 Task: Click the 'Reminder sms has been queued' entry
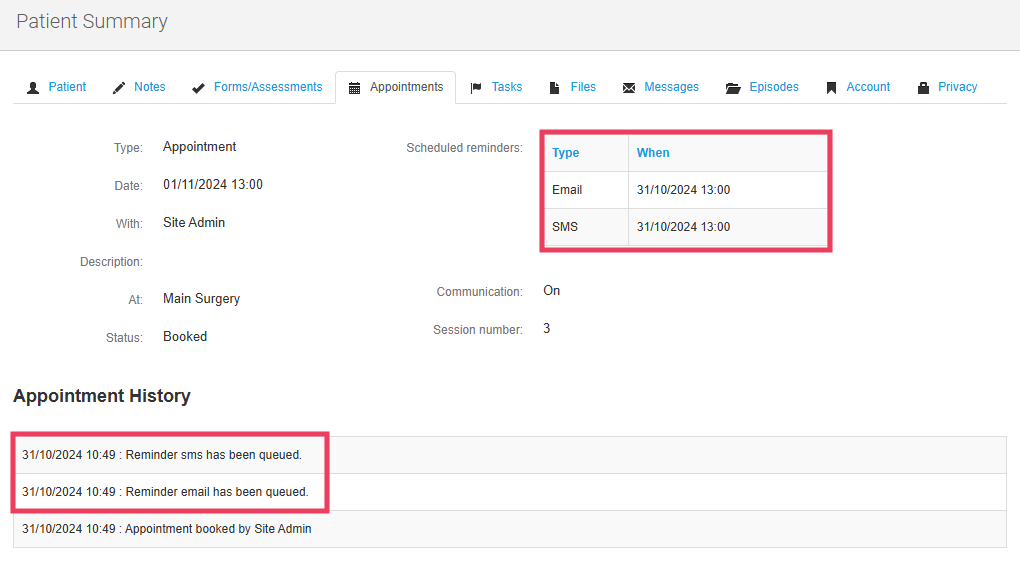162,455
